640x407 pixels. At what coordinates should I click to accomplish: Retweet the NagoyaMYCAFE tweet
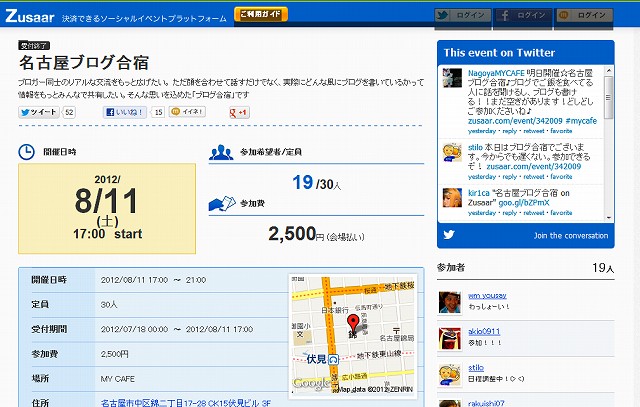[534, 131]
